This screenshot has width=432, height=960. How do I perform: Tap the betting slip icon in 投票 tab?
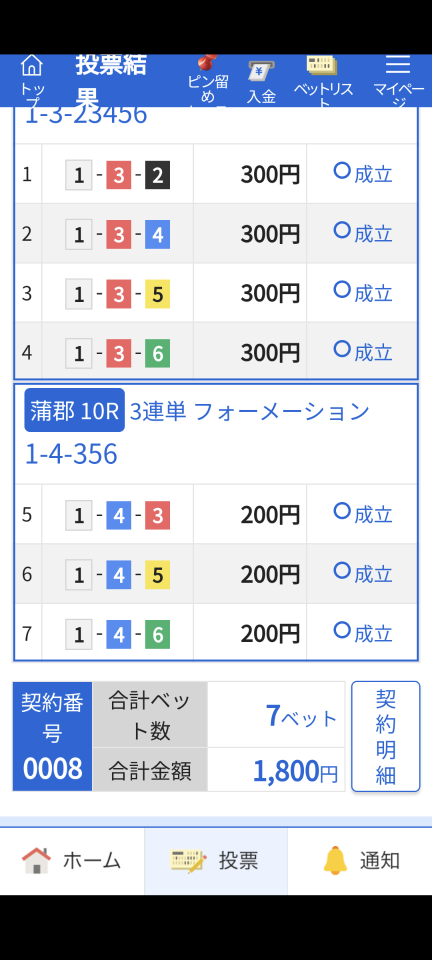click(189, 861)
